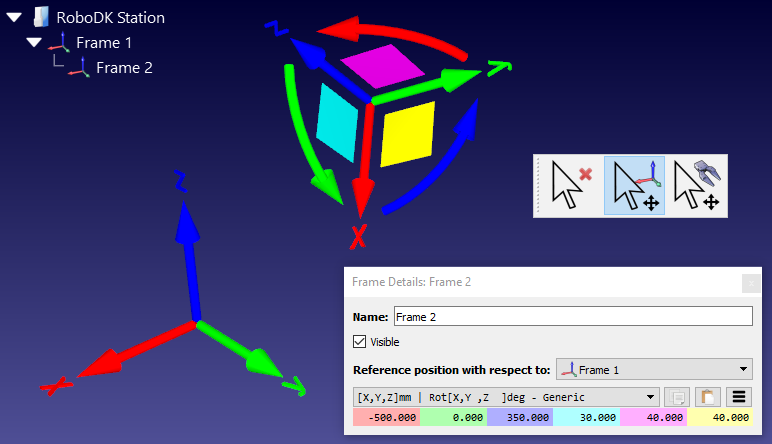Select Frame 1 in the station tree
Screen dimensions: 772x444
click(x=104, y=43)
